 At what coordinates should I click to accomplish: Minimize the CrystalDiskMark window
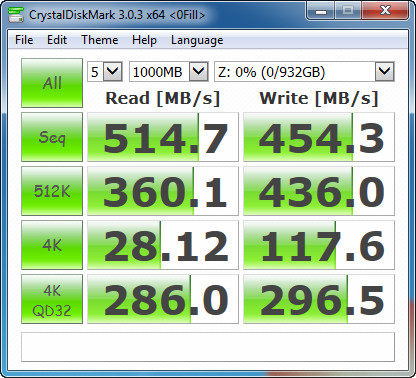point(321,11)
